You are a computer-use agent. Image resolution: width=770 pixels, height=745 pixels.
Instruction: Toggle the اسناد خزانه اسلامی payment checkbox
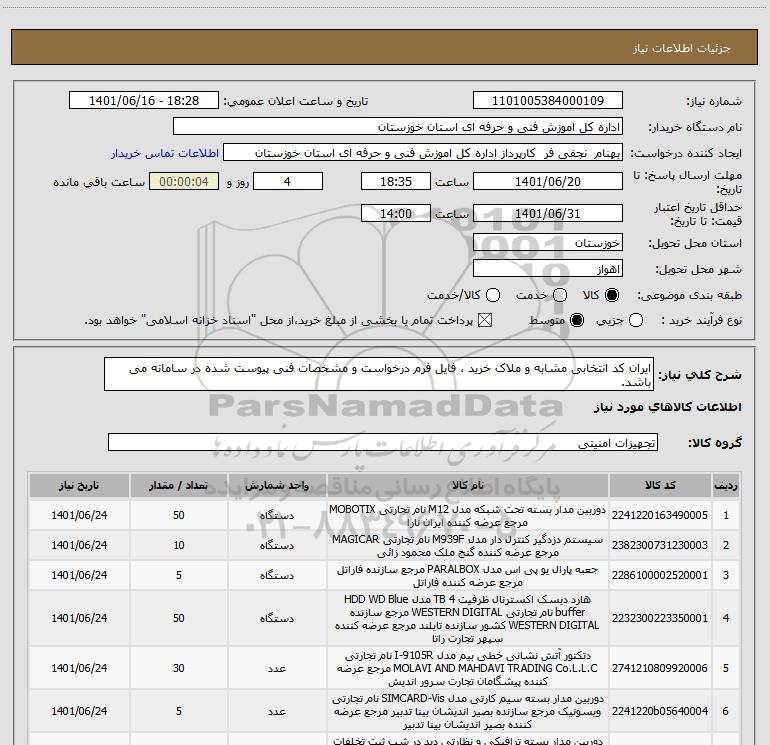coord(485,320)
